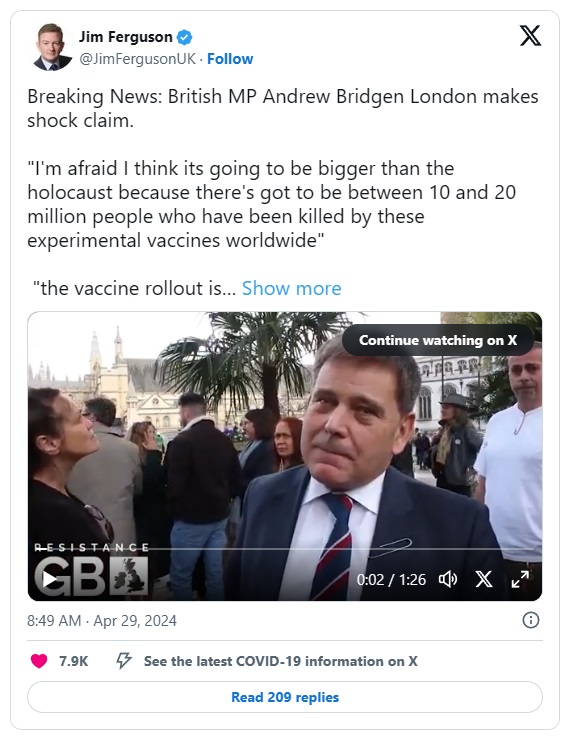This screenshot has width=565, height=739.
Task: Open the tweet info circle icon
Action: 531,620
